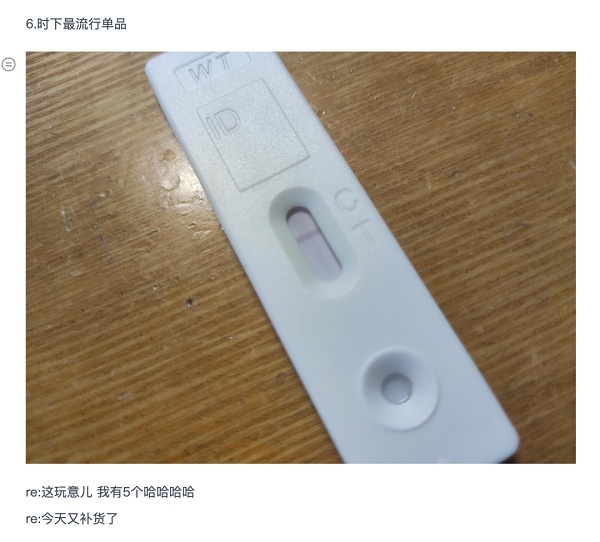The width and height of the screenshot is (600, 542).
Task: Click the "WT" label at cassette top
Action: [x=212, y=70]
